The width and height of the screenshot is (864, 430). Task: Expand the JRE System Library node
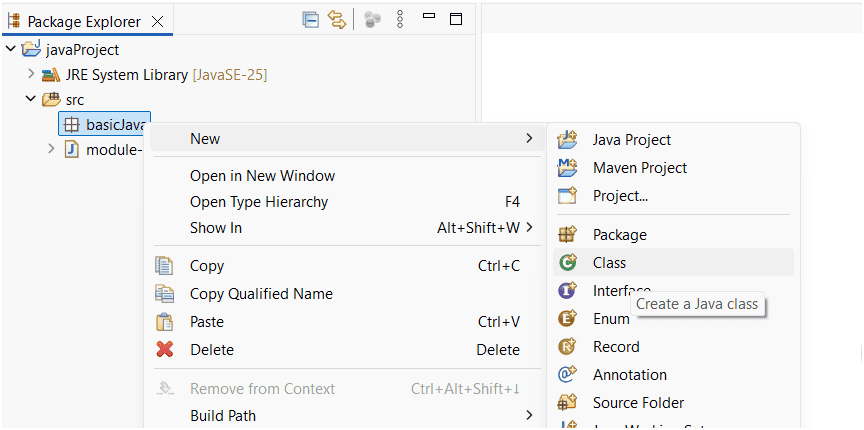pos(31,73)
